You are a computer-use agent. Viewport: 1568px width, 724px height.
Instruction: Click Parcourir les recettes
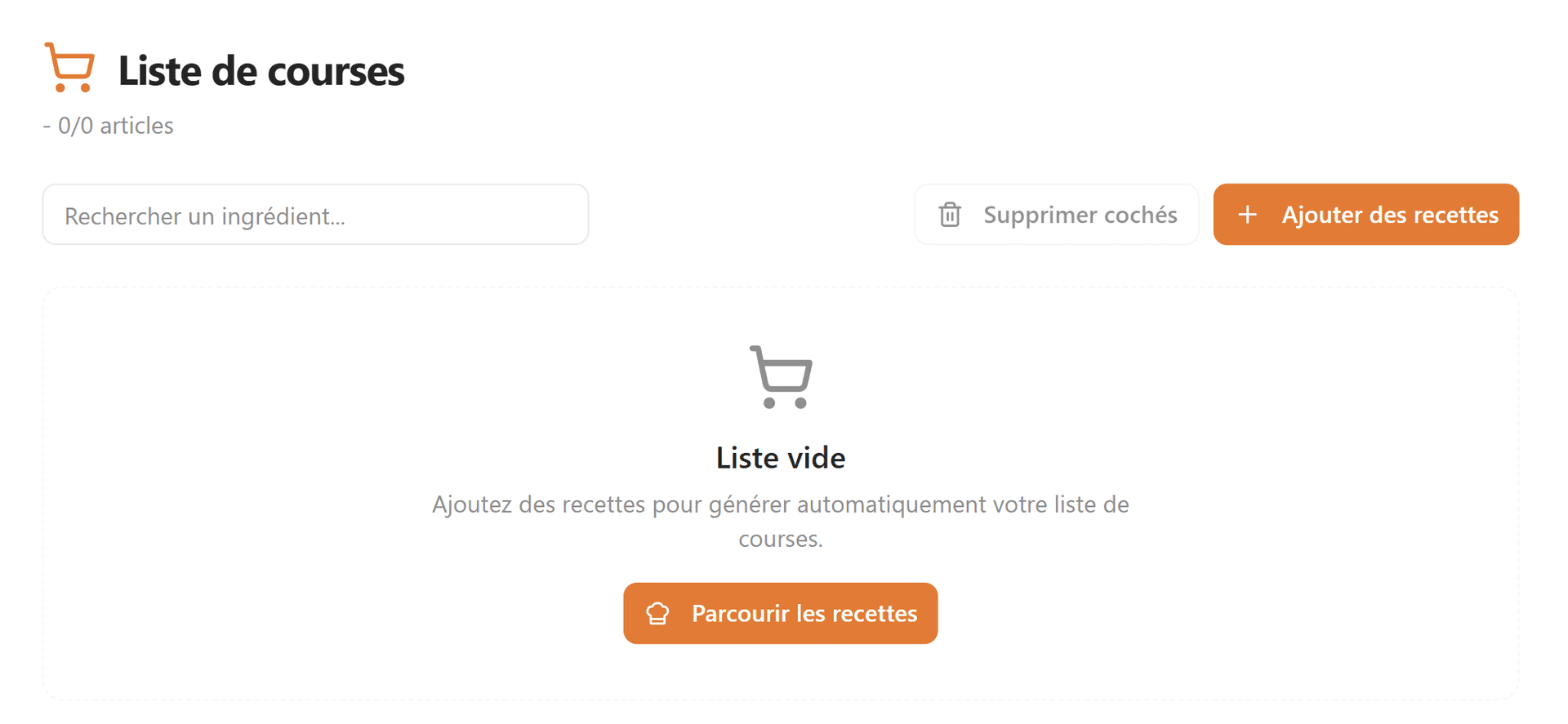click(780, 613)
